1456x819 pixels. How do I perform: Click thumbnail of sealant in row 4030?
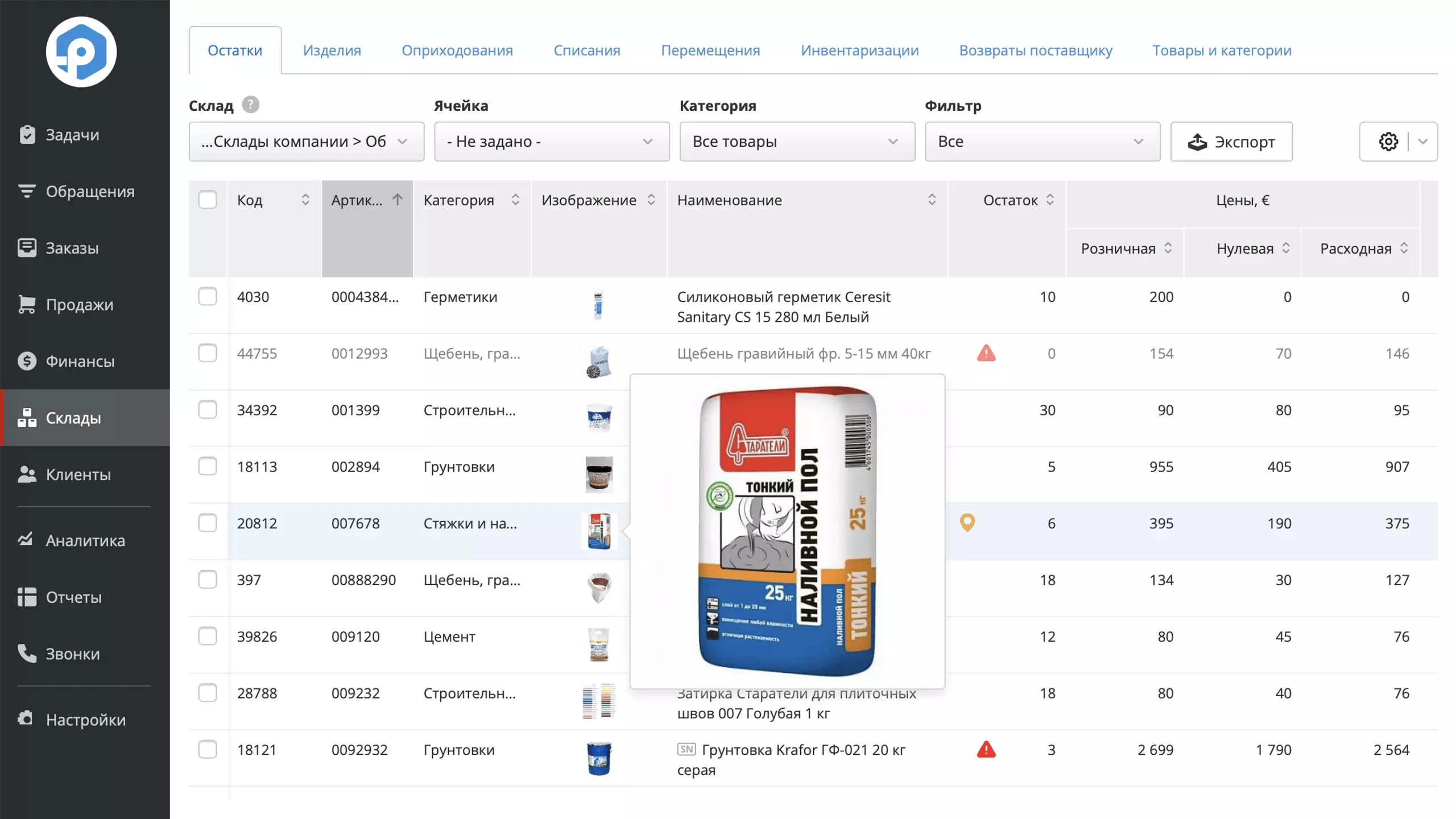(x=598, y=305)
